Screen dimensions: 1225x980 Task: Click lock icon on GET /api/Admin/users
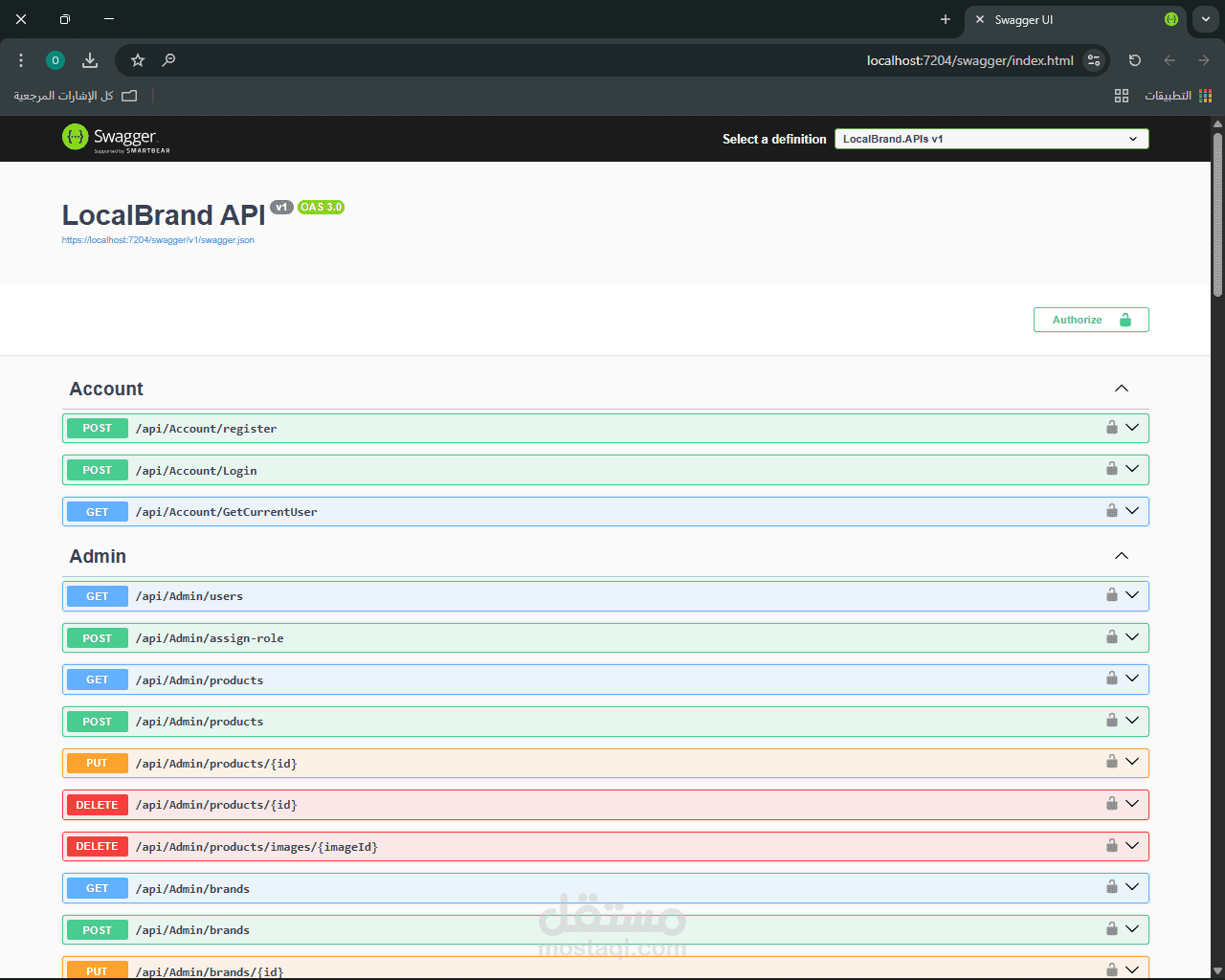point(1112,594)
